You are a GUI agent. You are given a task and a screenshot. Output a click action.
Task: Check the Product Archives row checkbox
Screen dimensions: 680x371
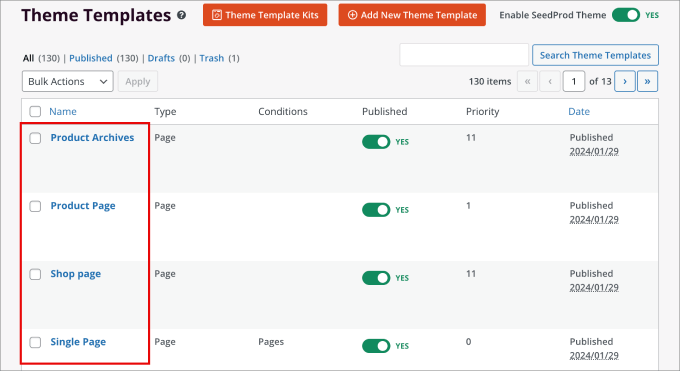tap(35, 138)
